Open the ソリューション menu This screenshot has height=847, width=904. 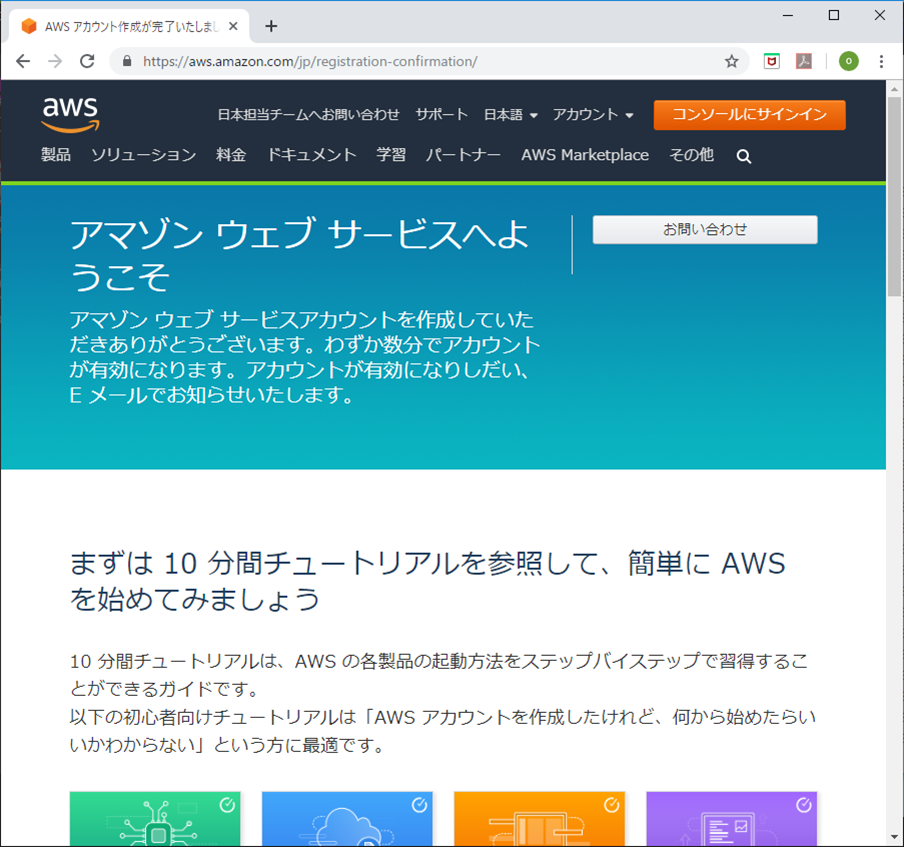point(144,155)
